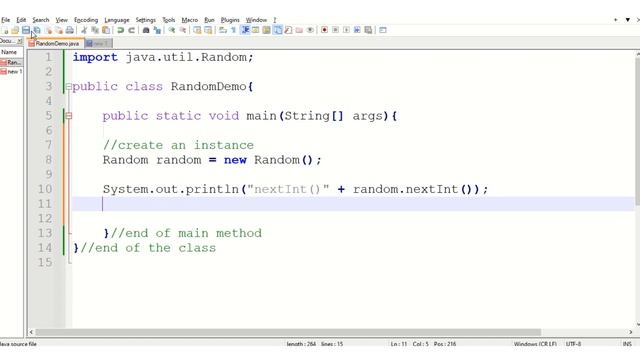Image resolution: width=640 pixels, height=360 pixels.
Task: Toggle synchronized vertical scrolling
Action: 197,30
